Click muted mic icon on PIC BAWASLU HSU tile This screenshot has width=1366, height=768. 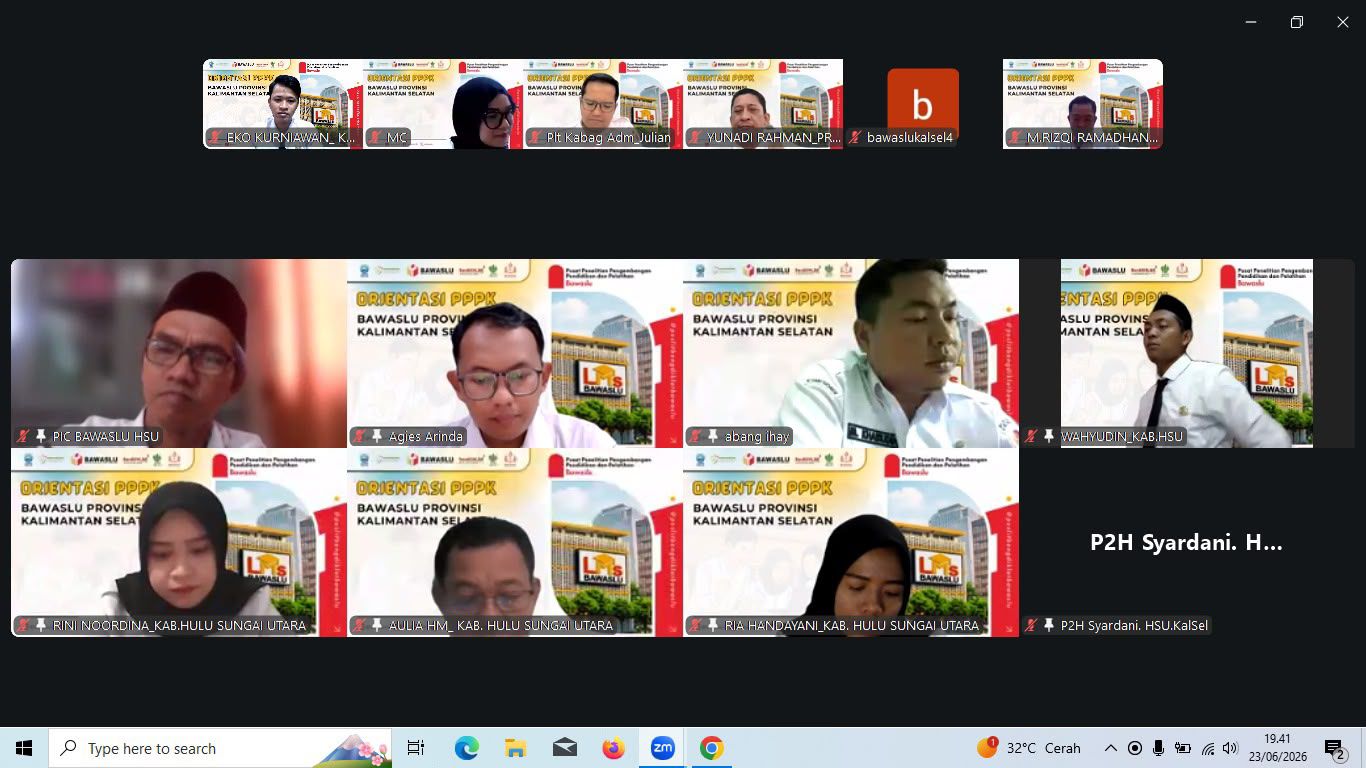tap(23, 437)
